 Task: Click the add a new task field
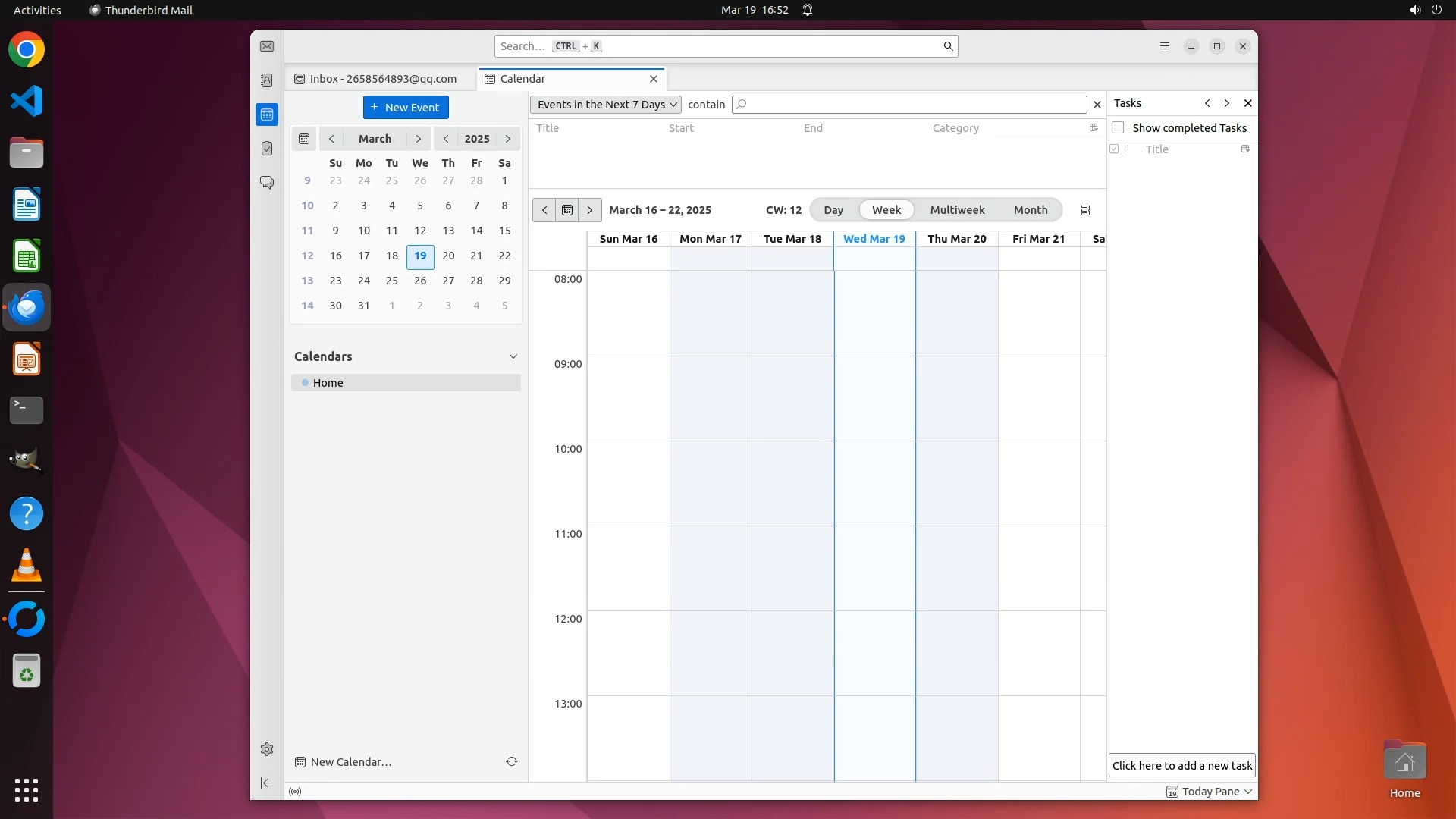[x=1181, y=765]
